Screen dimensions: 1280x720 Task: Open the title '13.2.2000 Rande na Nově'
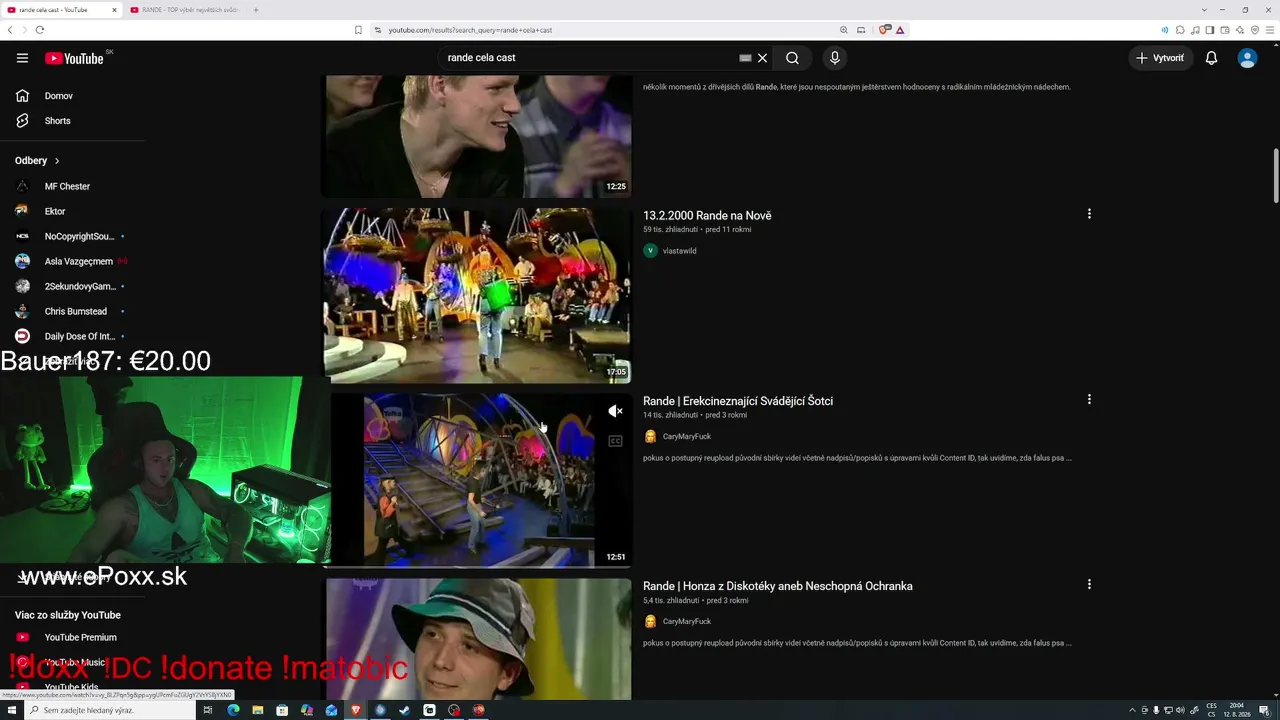pos(707,215)
